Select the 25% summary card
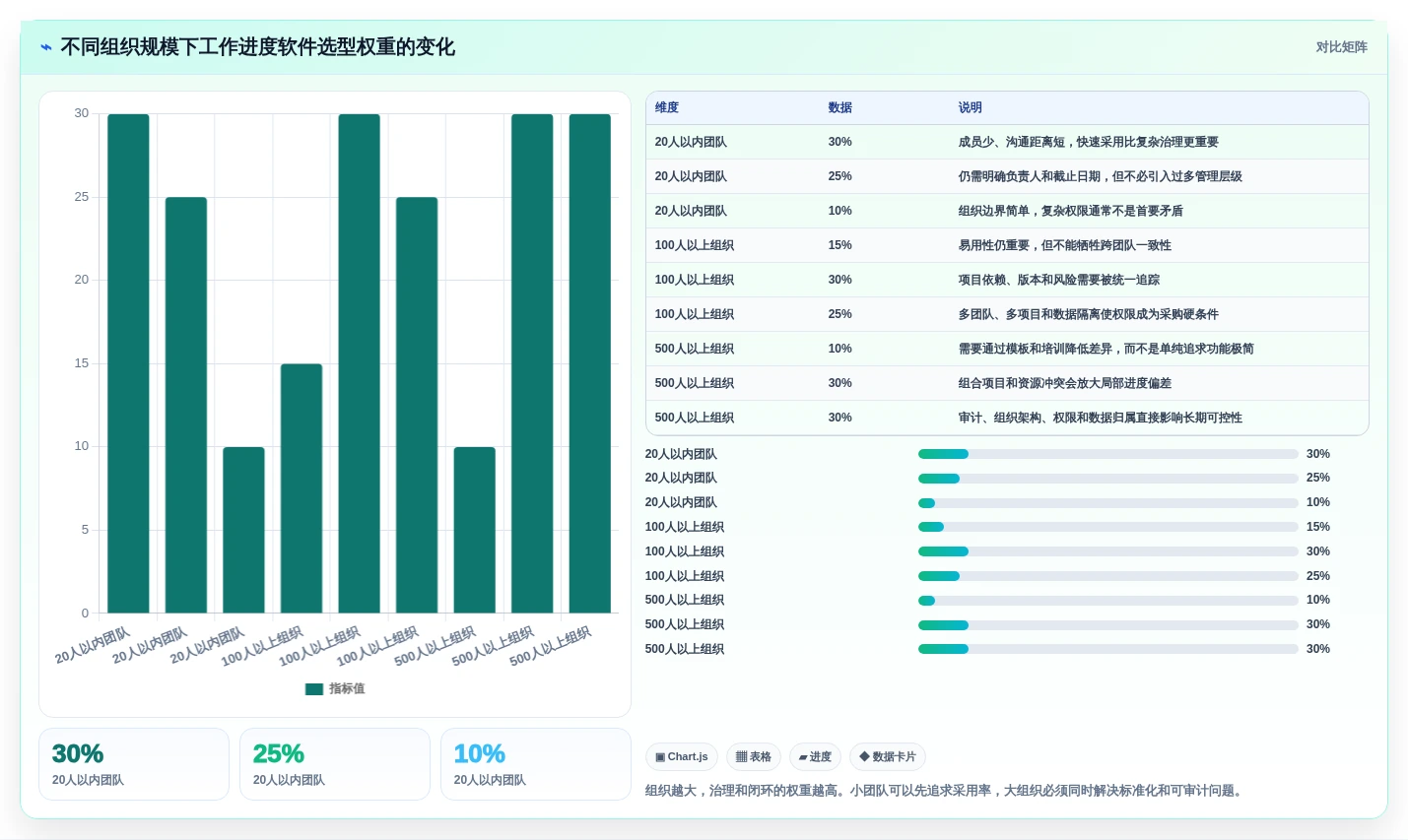Screen dimensions: 1408x840 coord(335,764)
